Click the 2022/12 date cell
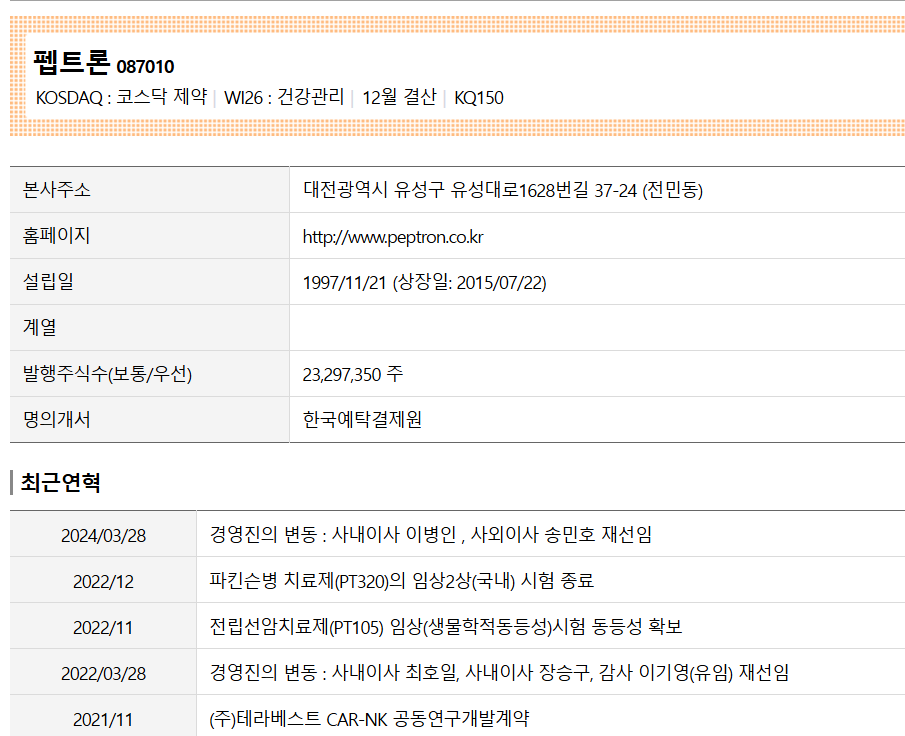 coord(103,581)
